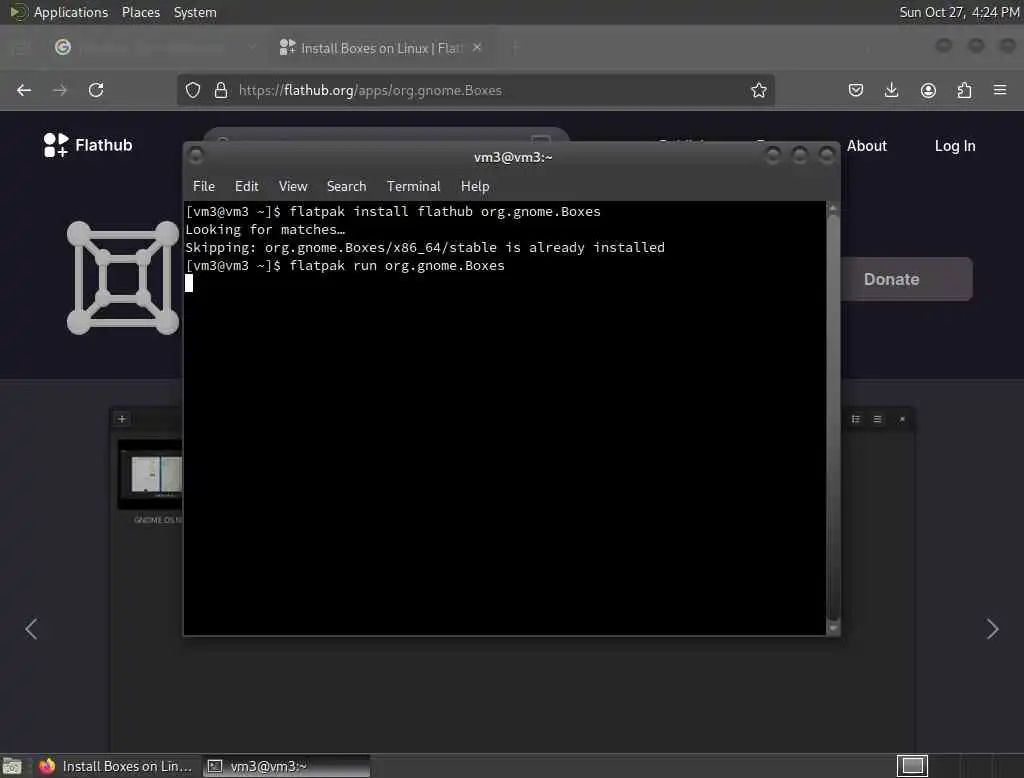Click the terminal scrollbar down arrow
The width and height of the screenshot is (1024, 778).
(x=833, y=628)
